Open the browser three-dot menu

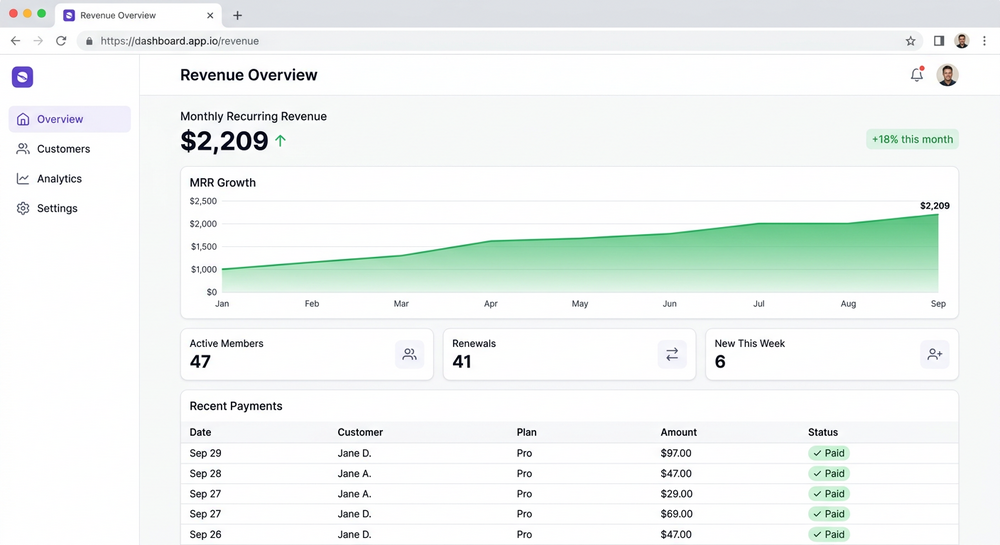(984, 41)
